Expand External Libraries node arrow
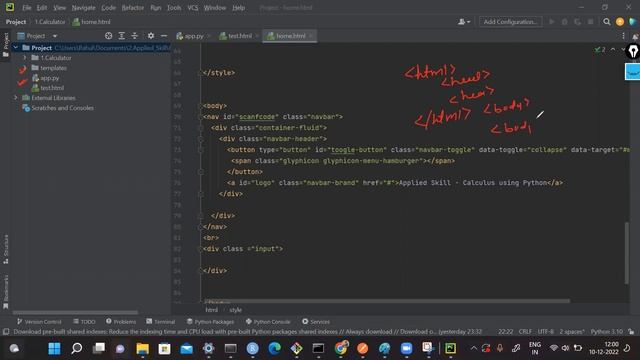Viewport: 640px width, 360px height. 16,98
